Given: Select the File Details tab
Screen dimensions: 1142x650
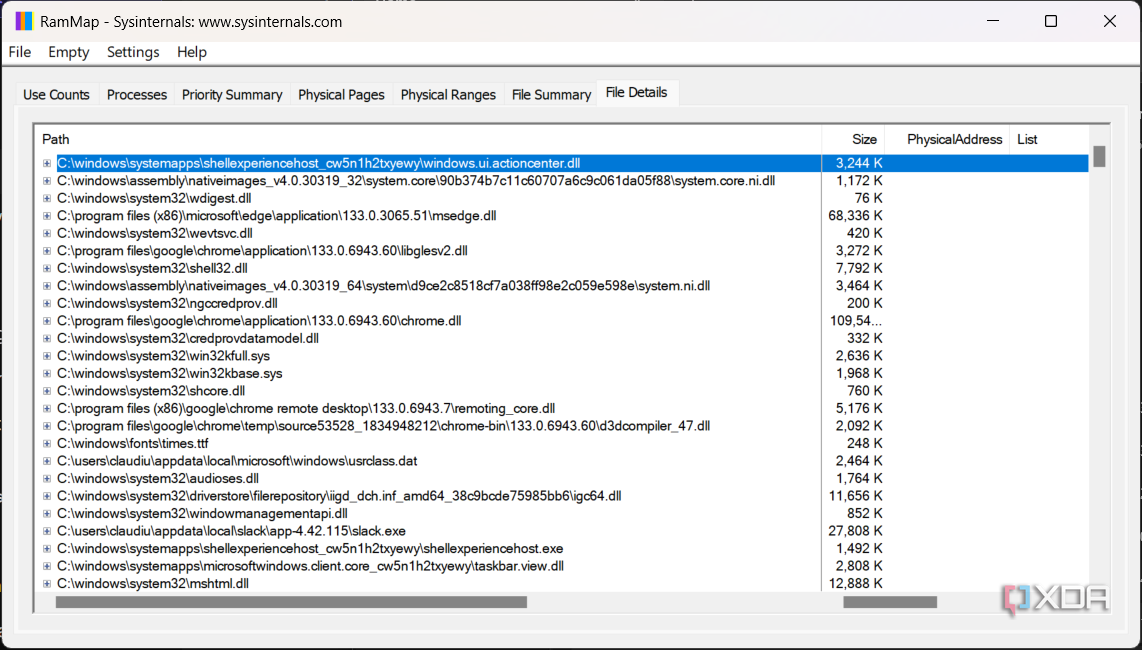Looking at the screenshot, I should point(637,93).
